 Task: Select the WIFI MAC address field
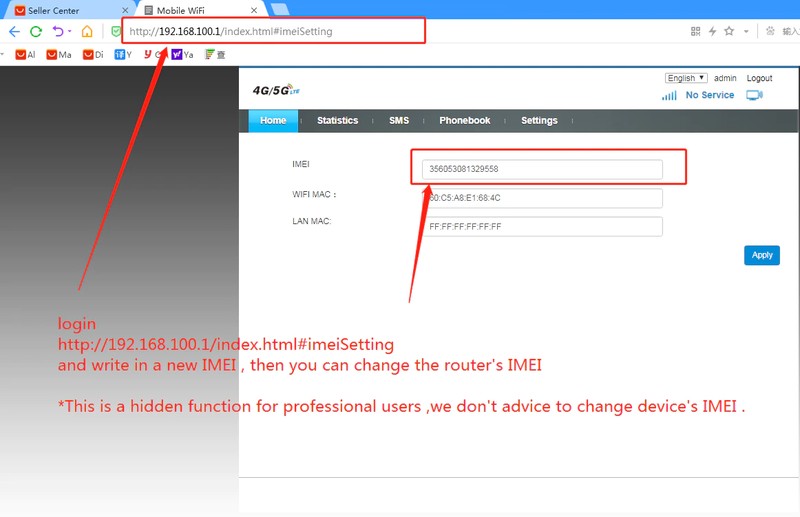coord(542,198)
